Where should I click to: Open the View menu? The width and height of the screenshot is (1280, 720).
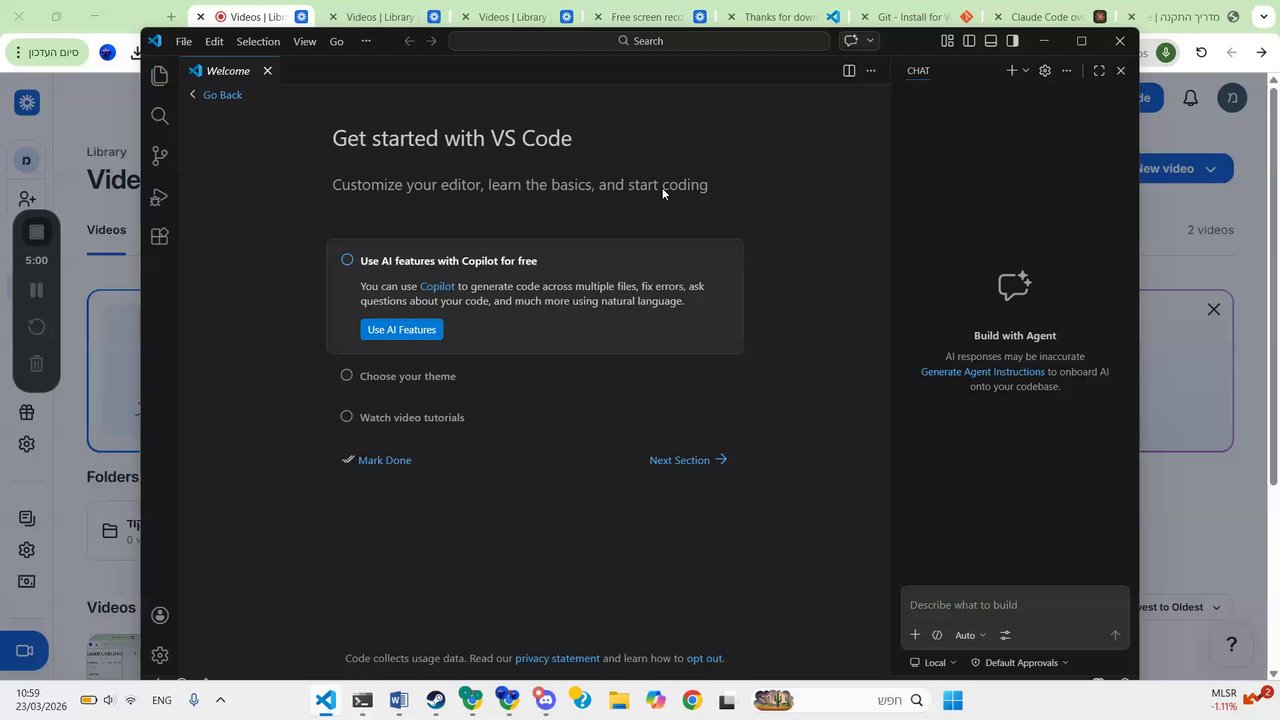(305, 41)
